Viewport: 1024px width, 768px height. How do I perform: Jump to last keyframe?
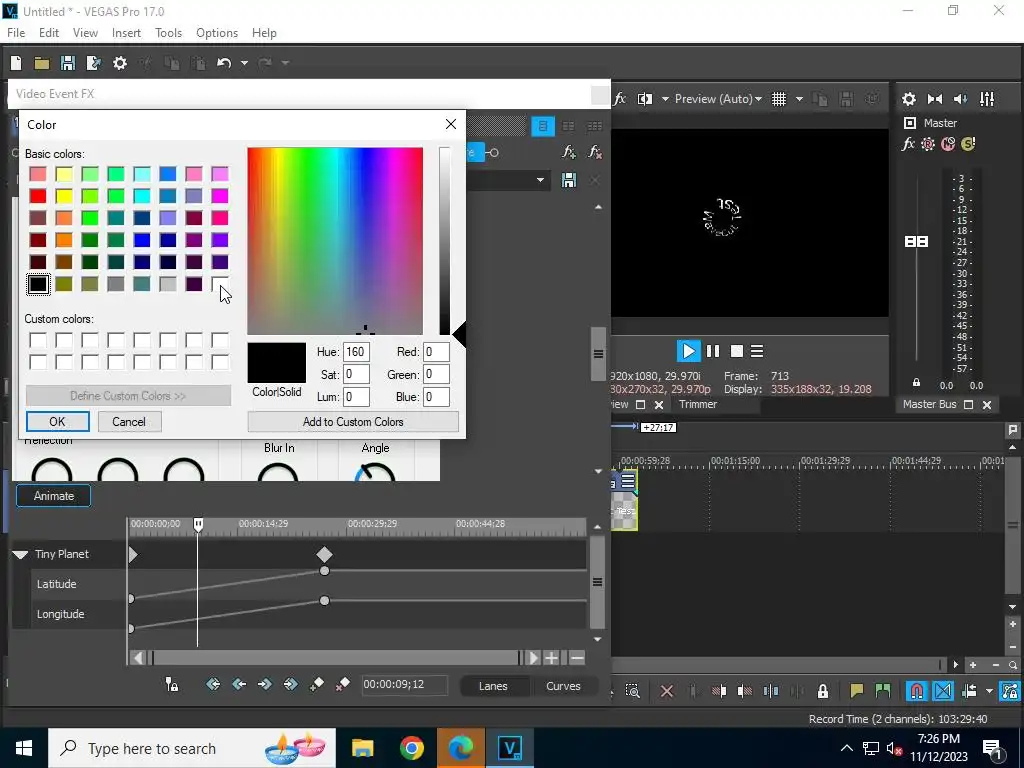291,684
